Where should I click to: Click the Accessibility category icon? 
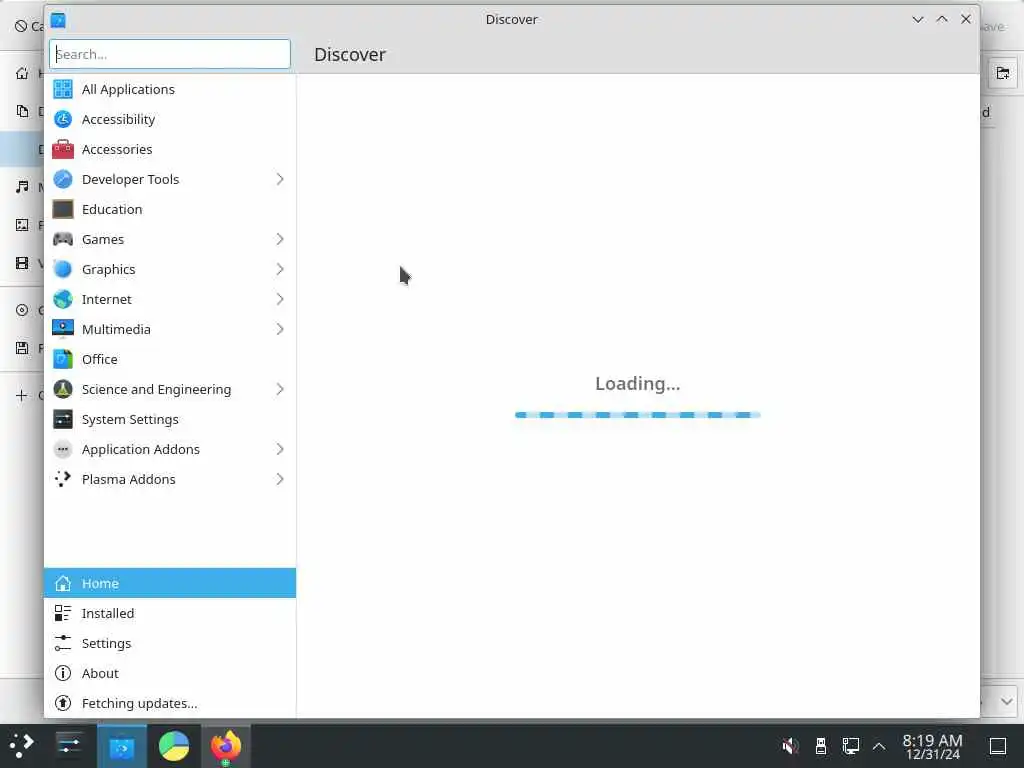(x=63, y=119)
